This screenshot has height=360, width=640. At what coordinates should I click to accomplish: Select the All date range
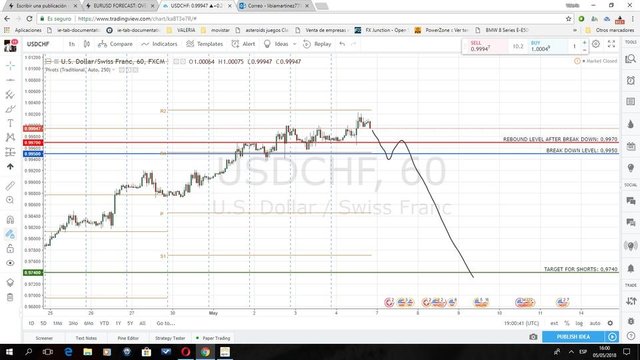[142, 323]
